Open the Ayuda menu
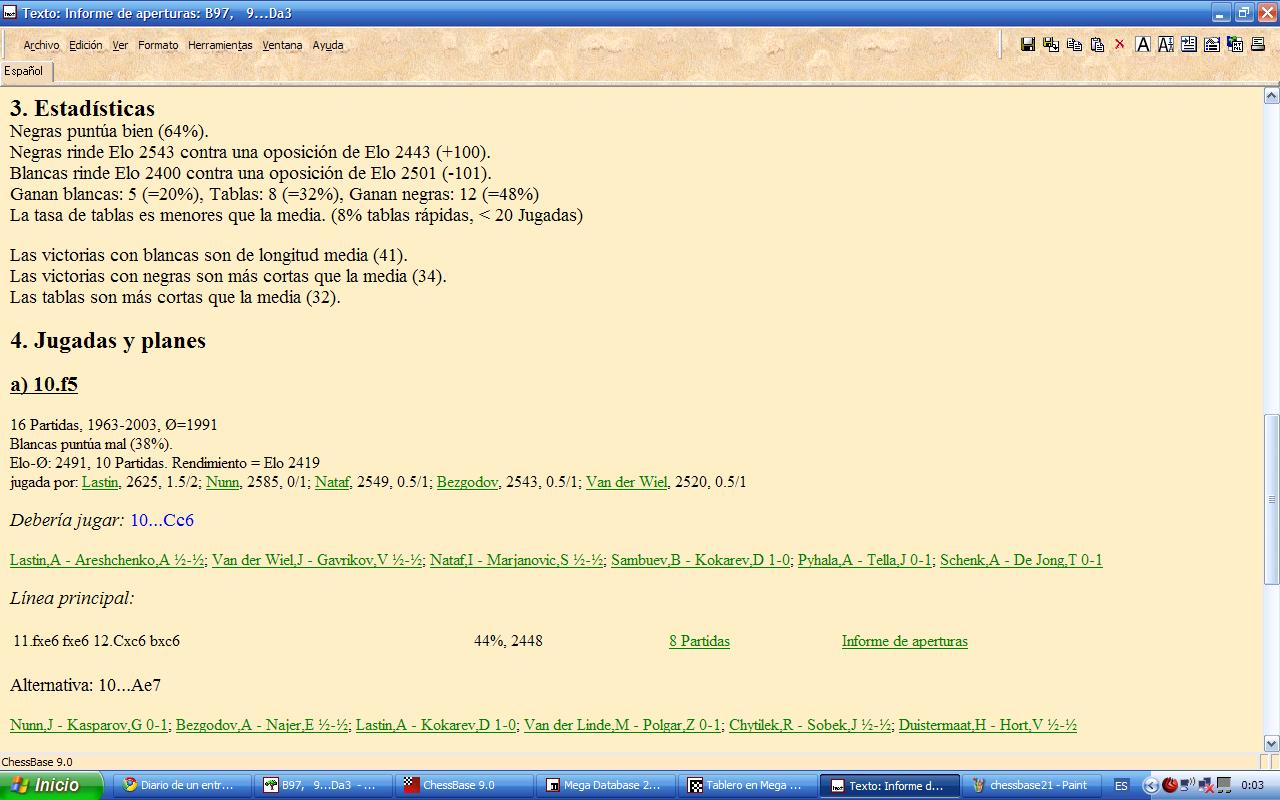Screen dimensions: 1280x800 click(x=328, y=45)
